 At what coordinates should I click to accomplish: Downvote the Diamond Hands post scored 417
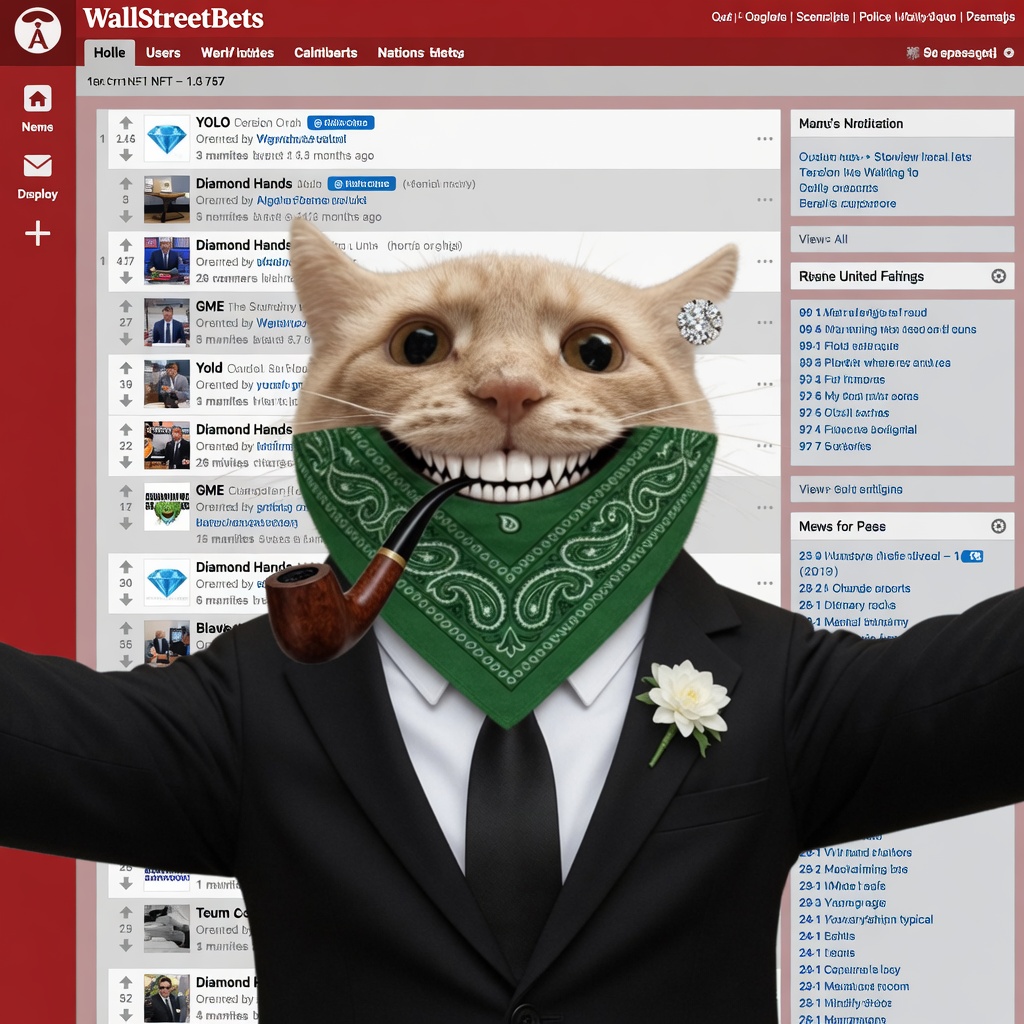tap(126, 278)
